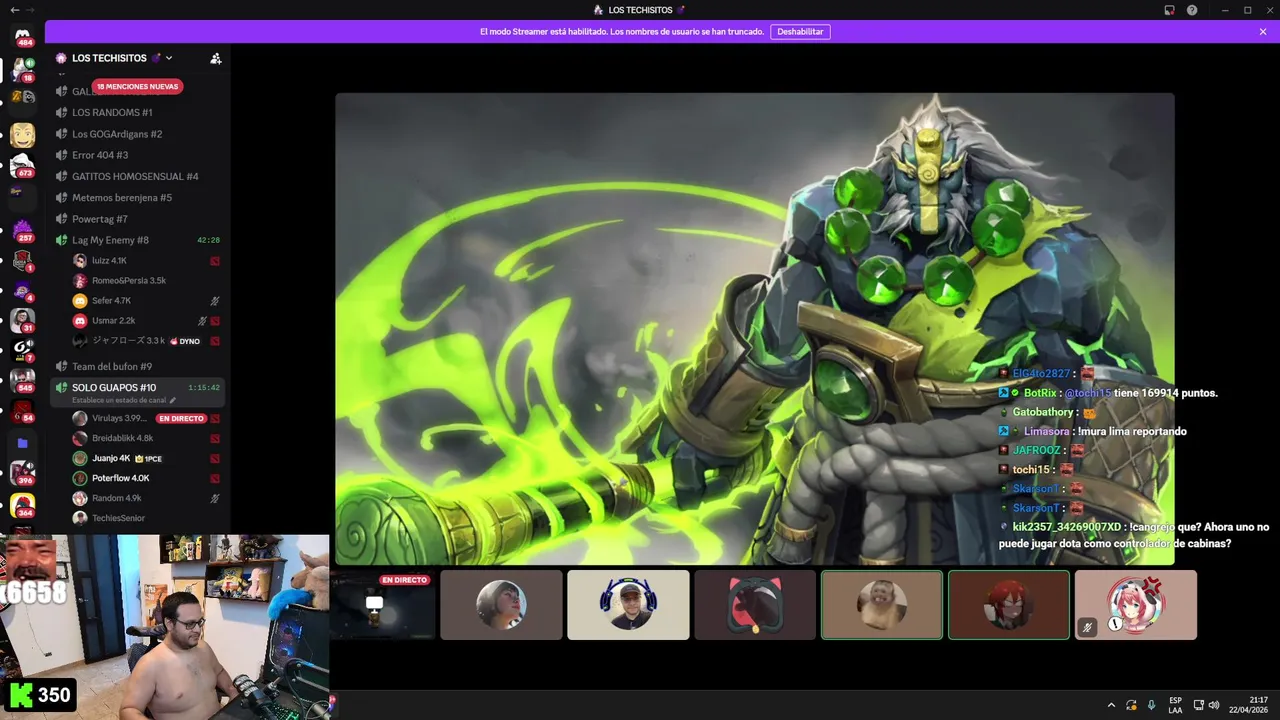Dismiss the Streamer mode banner
This screenshot has width=1280, height=720.
(1263, 32)
